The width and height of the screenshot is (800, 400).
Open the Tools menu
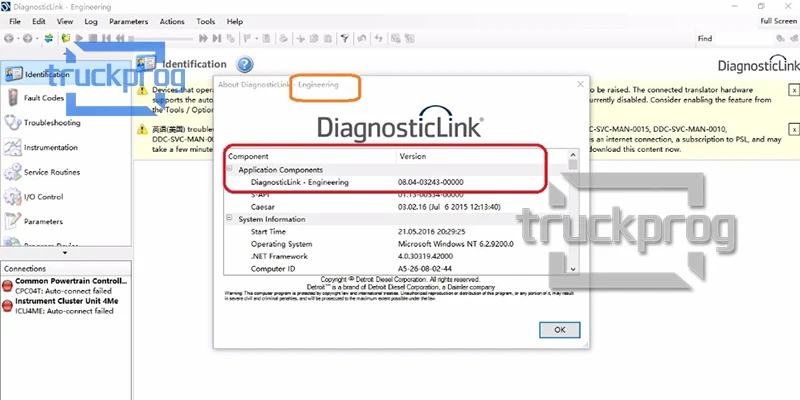pos(206,21)
